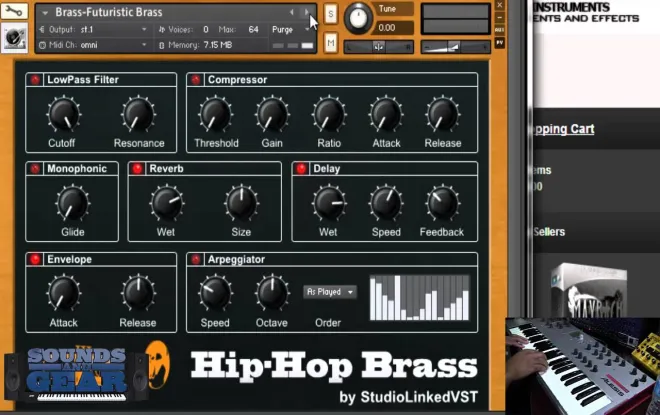
Task: Click the Tune value 0.00 field
Action: 393,28
